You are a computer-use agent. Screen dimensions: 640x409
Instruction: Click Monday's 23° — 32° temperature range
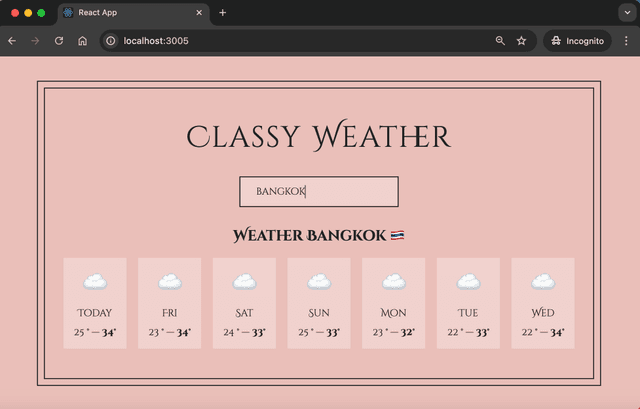pos(393,332)
